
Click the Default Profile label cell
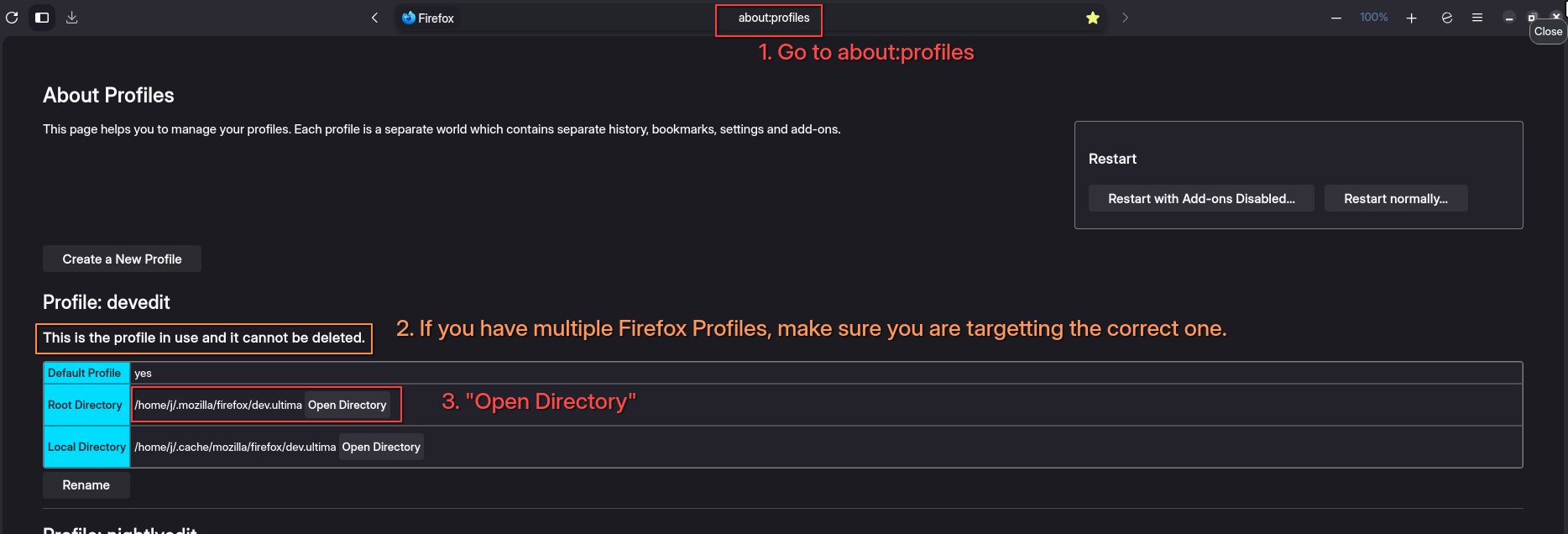click(86, 373)
